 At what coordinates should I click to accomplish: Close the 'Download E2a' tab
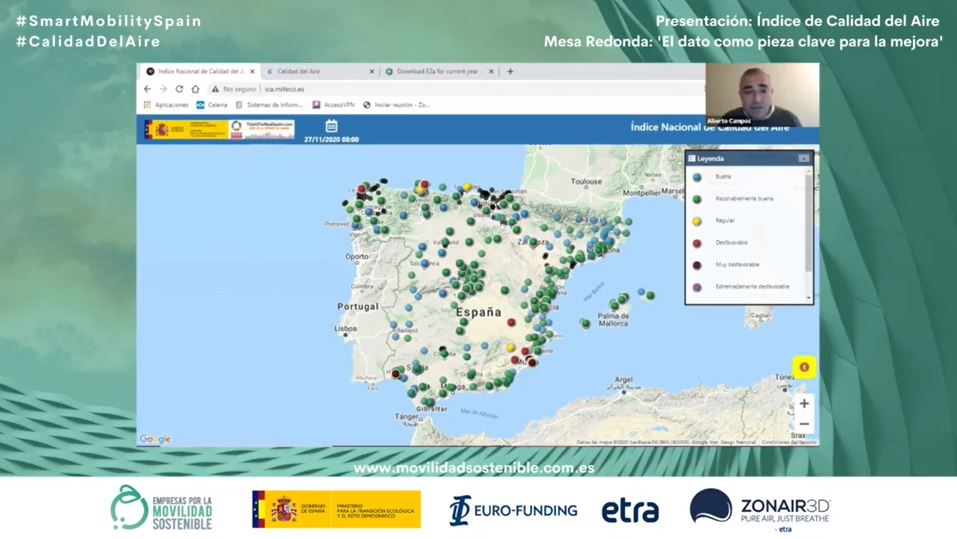(x=491, y=71)
